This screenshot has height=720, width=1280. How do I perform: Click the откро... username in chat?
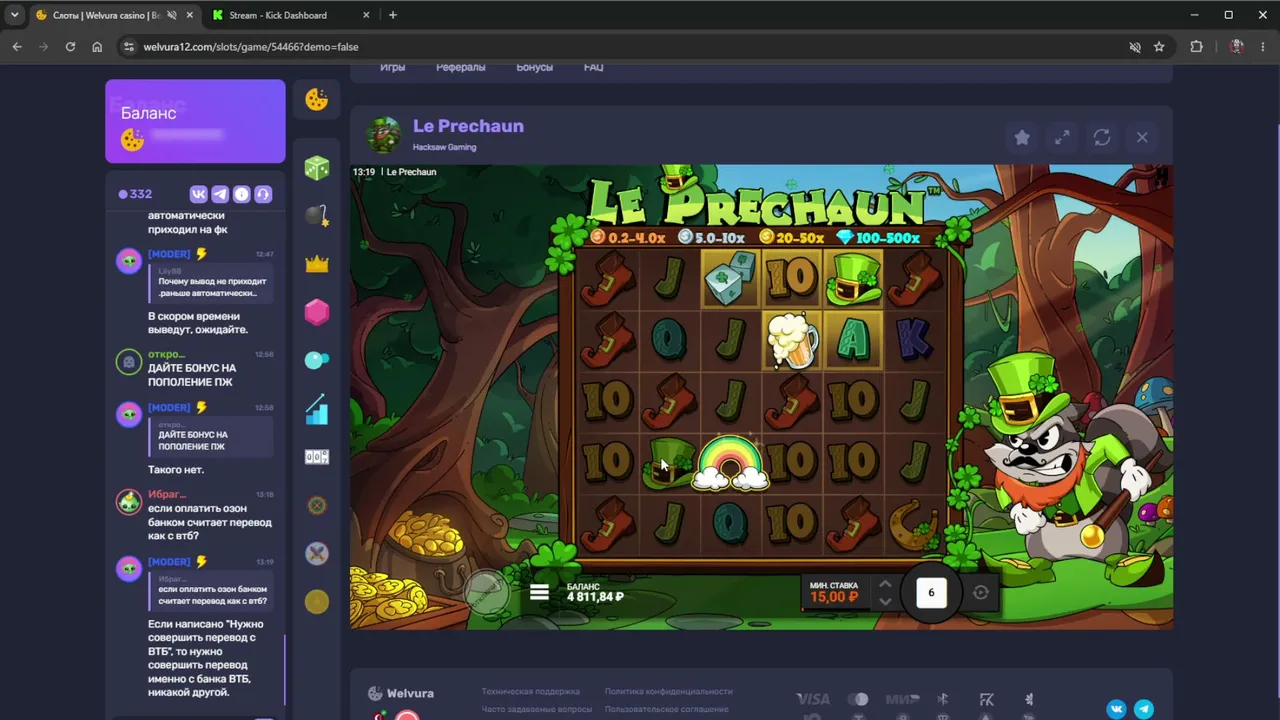point(166,354)
